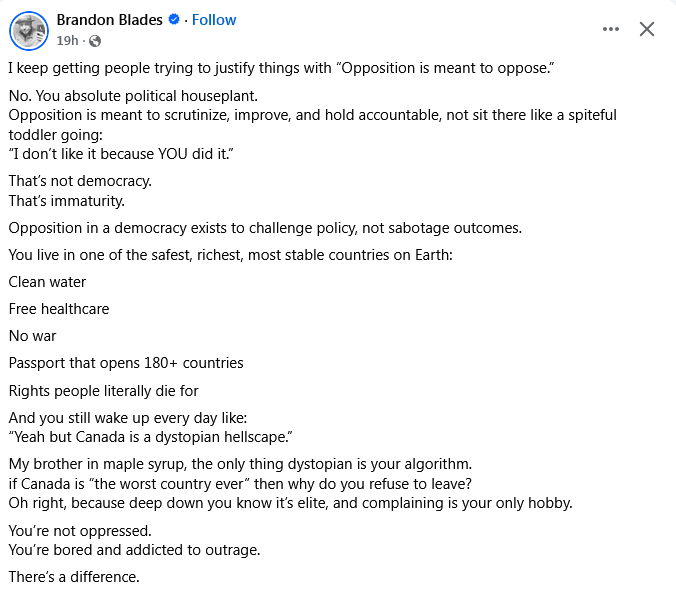Click the "No war" line
Viewport: 676px width, 591px height.
coord(33,336)
